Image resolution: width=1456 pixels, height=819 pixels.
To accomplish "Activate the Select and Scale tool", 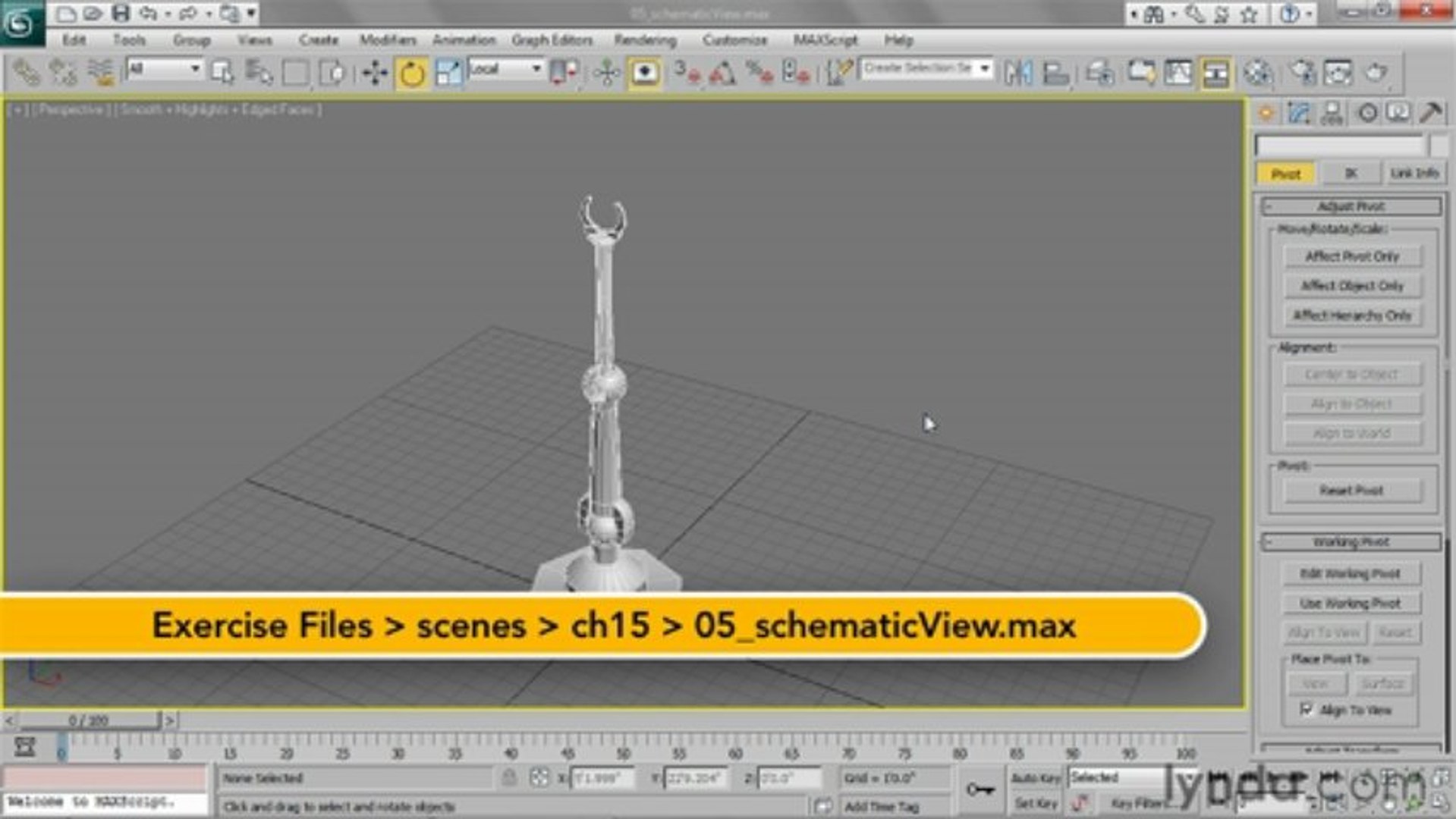I will pyautogui.click(x=448, y=73).
